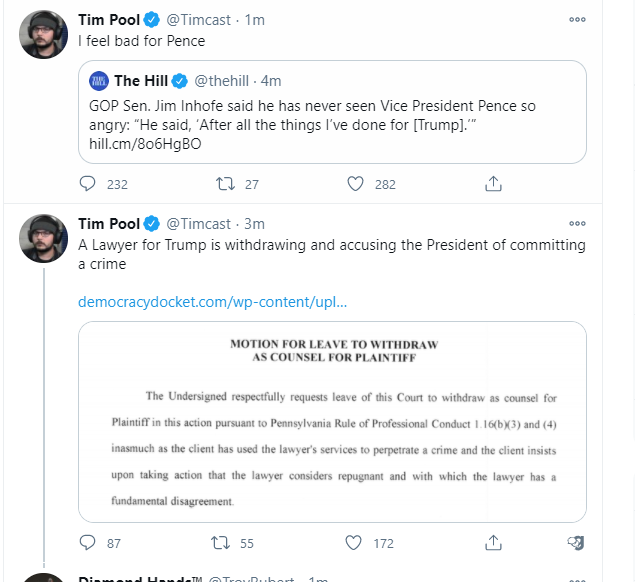Like the 'I feel bad for Pence' tweet
The height and width of the screenshot is (582, 635).
coord(355,184)
